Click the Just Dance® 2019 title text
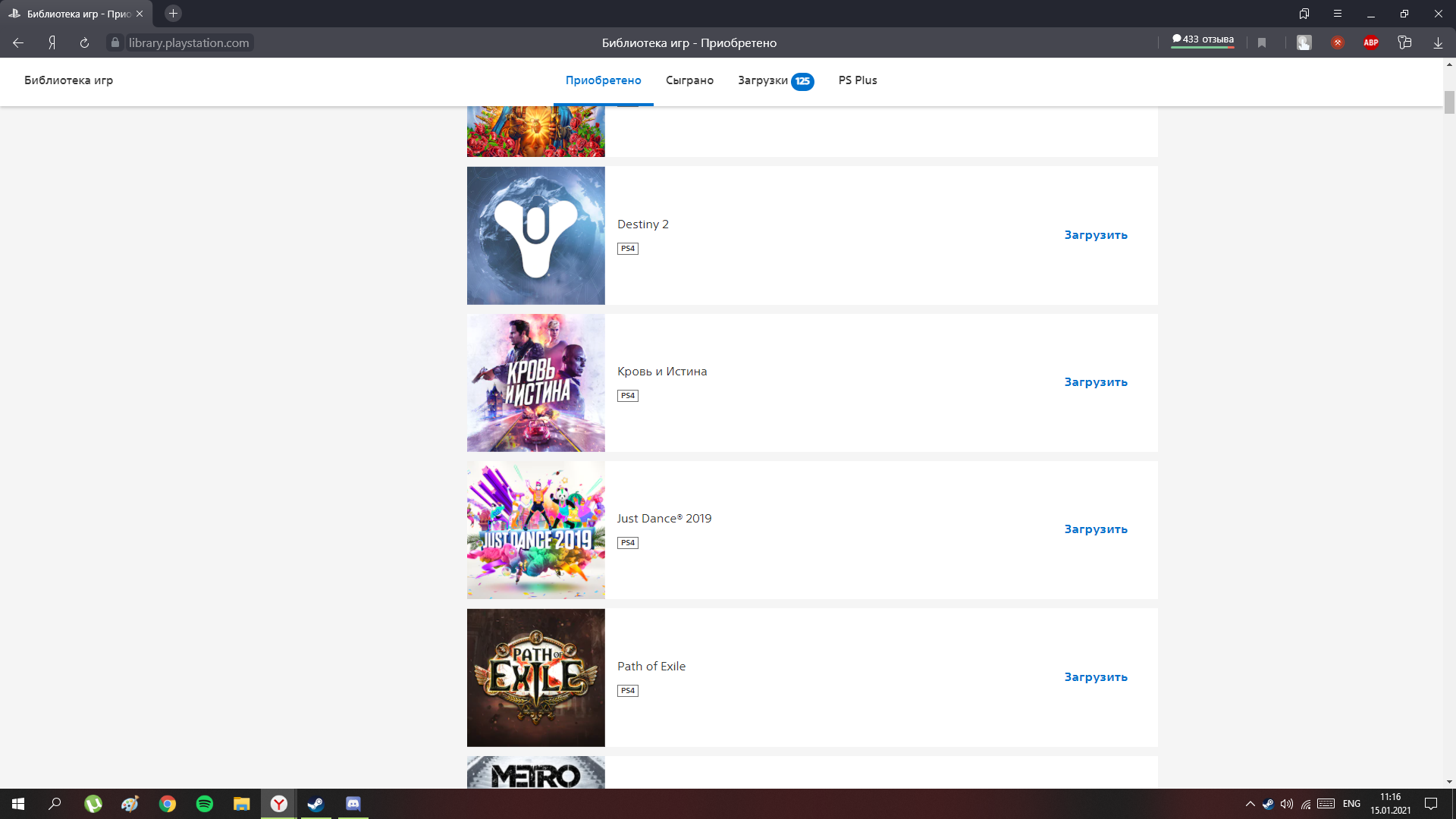The height and width of the screenshot is (819, 1456). click(664, 519)
